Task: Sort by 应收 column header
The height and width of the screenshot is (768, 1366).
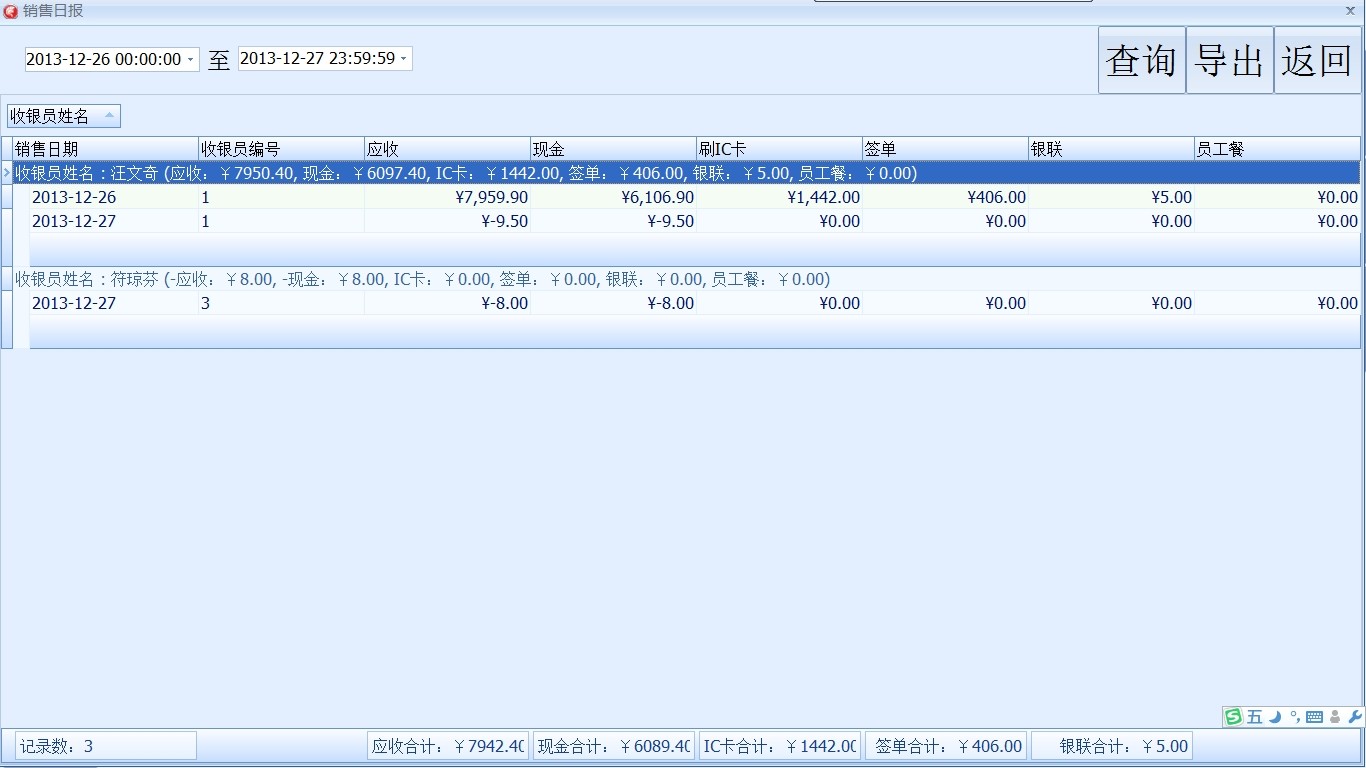Action: tap(447, 149)
